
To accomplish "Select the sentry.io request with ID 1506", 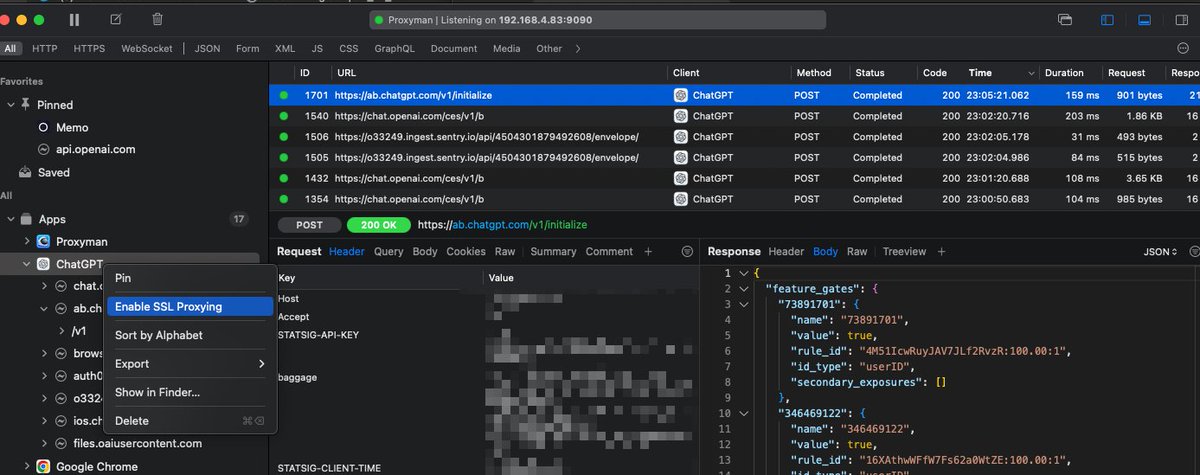I will pos(735,137).
